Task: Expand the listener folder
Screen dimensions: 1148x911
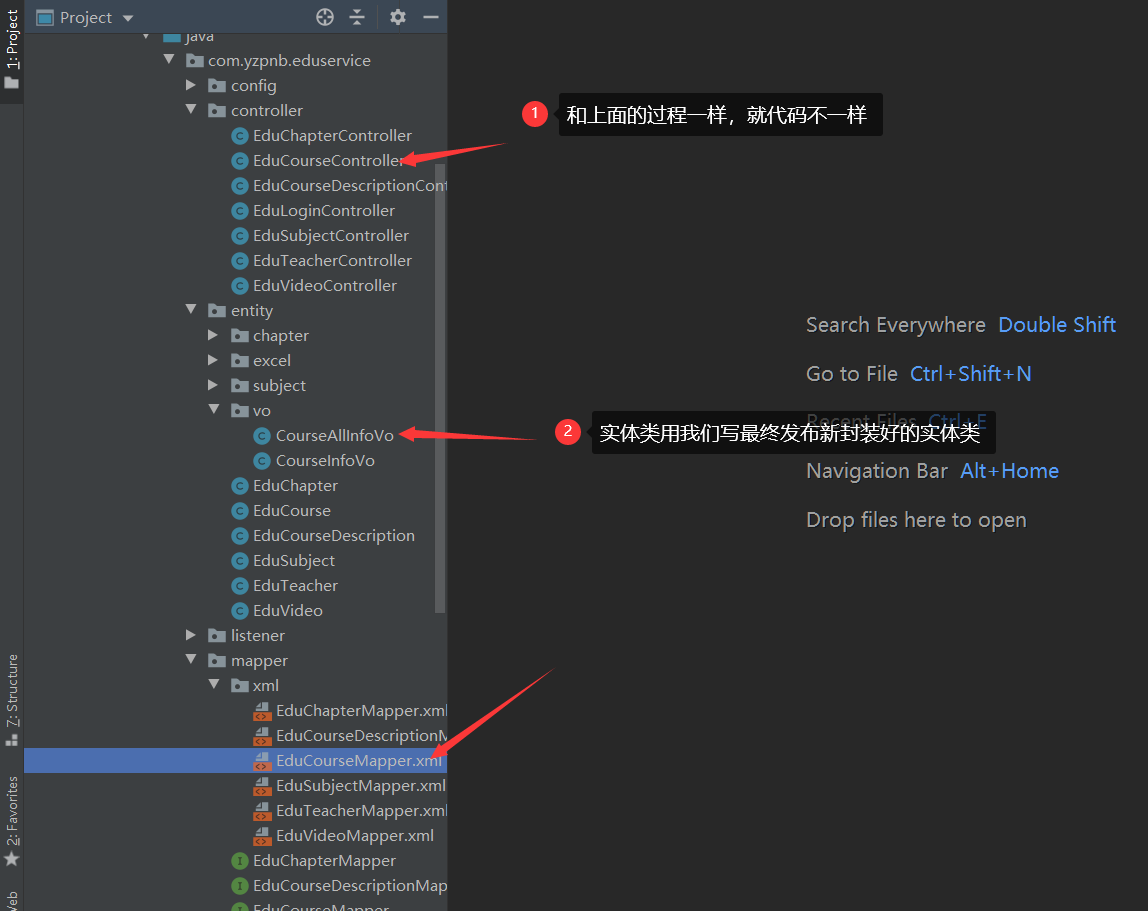Action: [x=192, y=635]
